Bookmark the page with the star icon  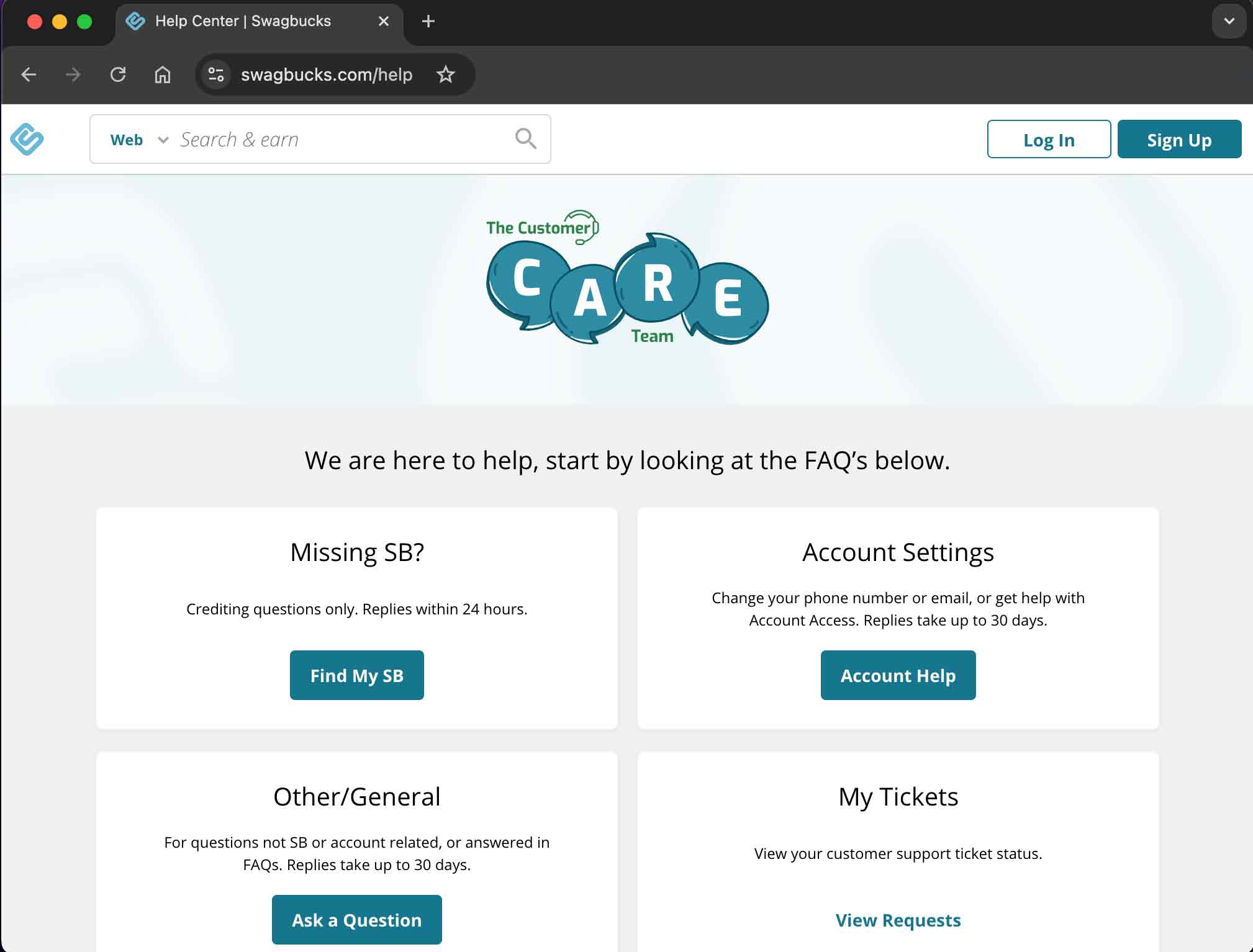tap(445, 74)
